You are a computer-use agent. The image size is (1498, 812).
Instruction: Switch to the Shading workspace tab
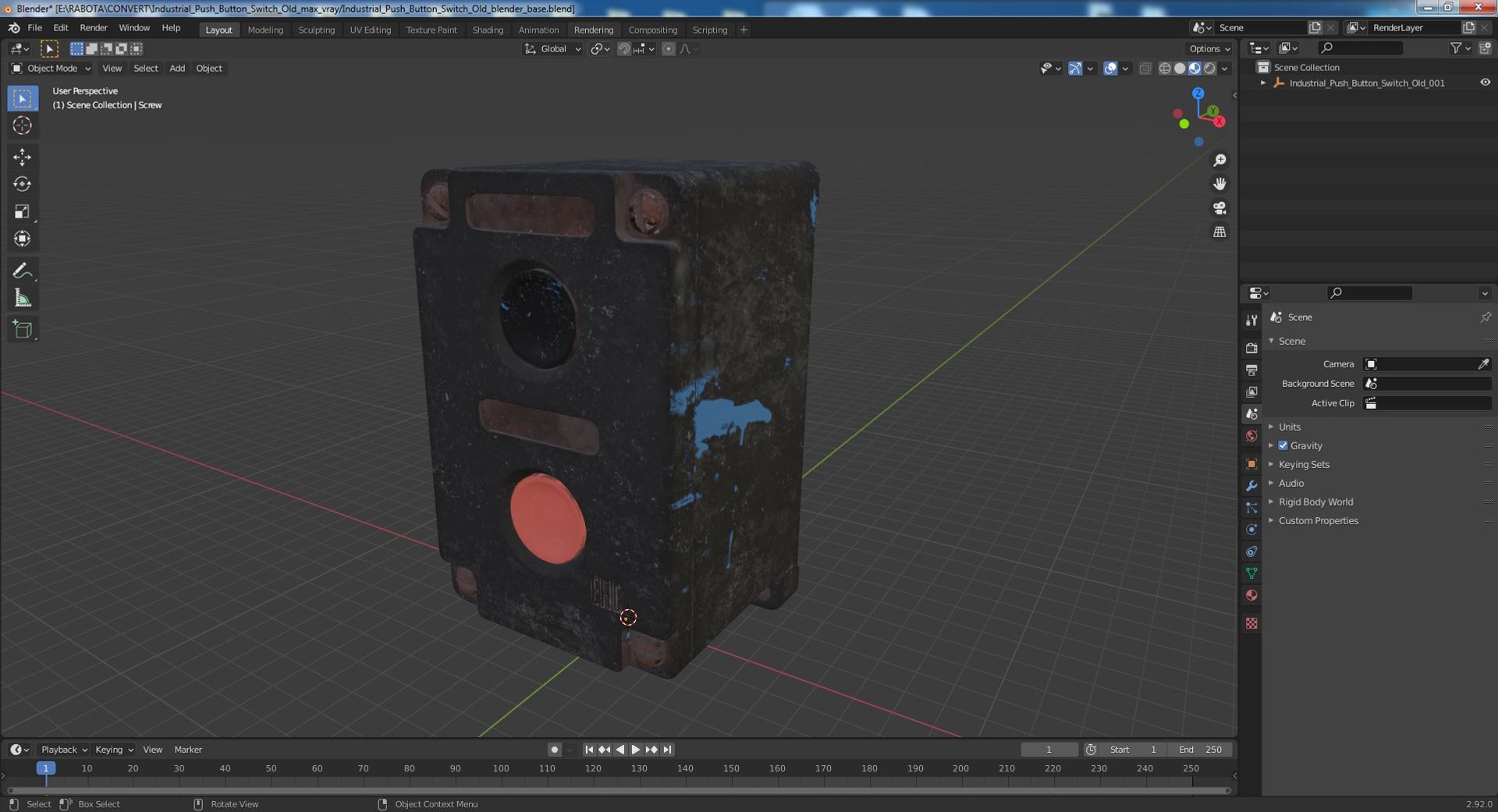[x=488, y=30]
